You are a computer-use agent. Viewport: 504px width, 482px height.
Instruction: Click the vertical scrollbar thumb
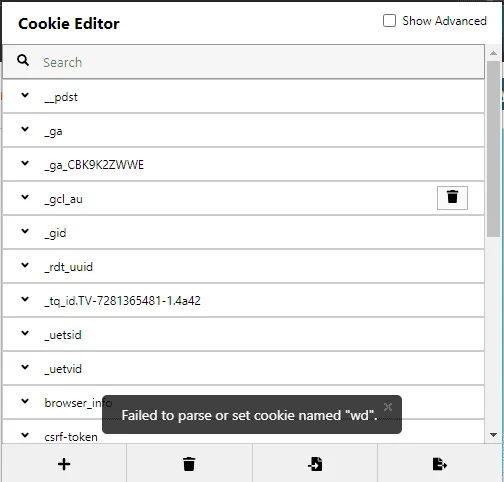493,149
